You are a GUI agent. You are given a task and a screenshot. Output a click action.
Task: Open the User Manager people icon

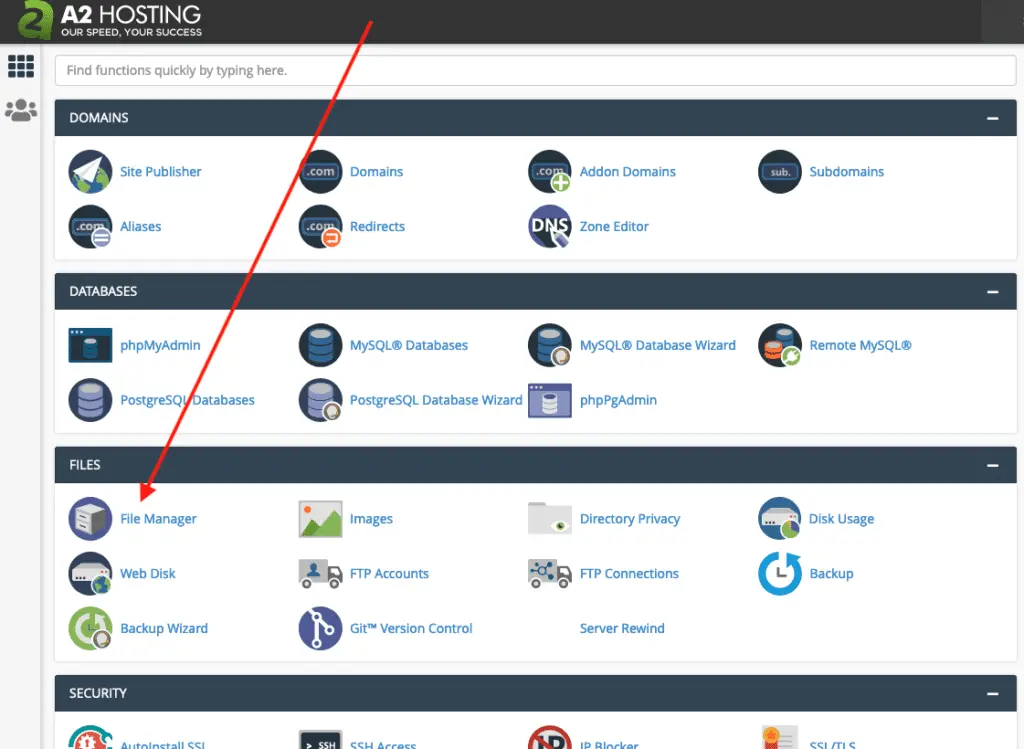pos(21,110)
